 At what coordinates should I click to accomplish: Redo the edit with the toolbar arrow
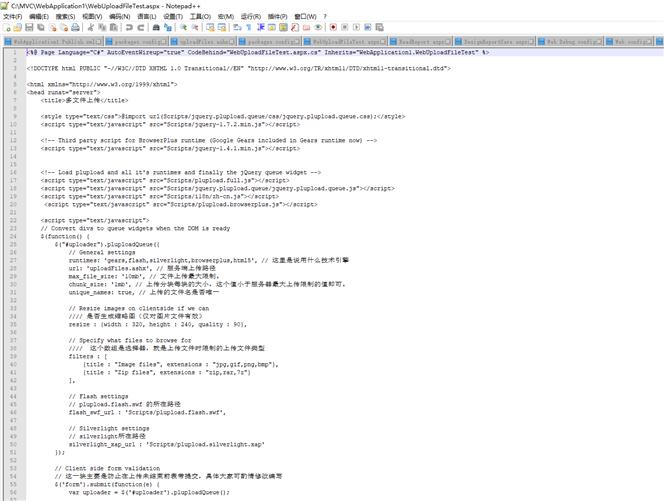pos(141,28)
